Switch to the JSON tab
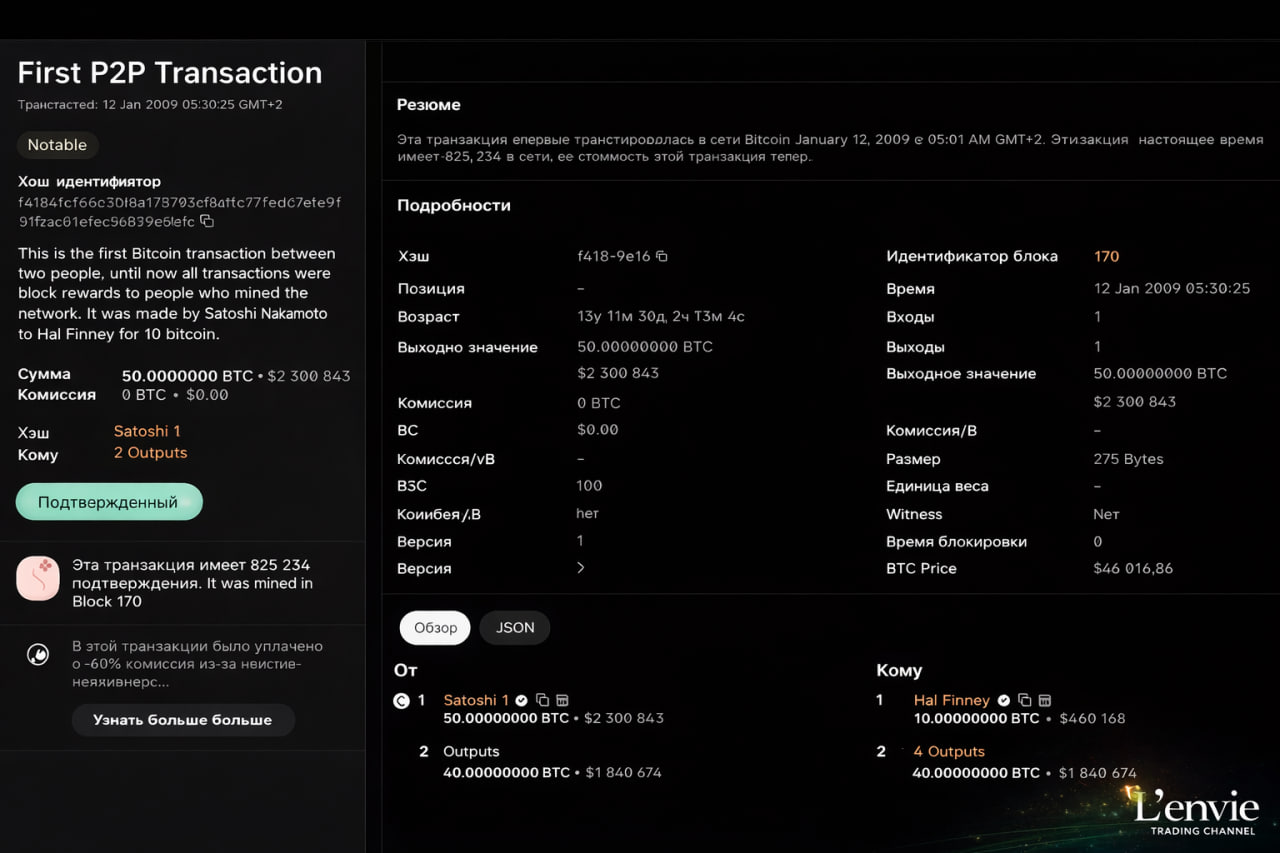 click(515, 628)
